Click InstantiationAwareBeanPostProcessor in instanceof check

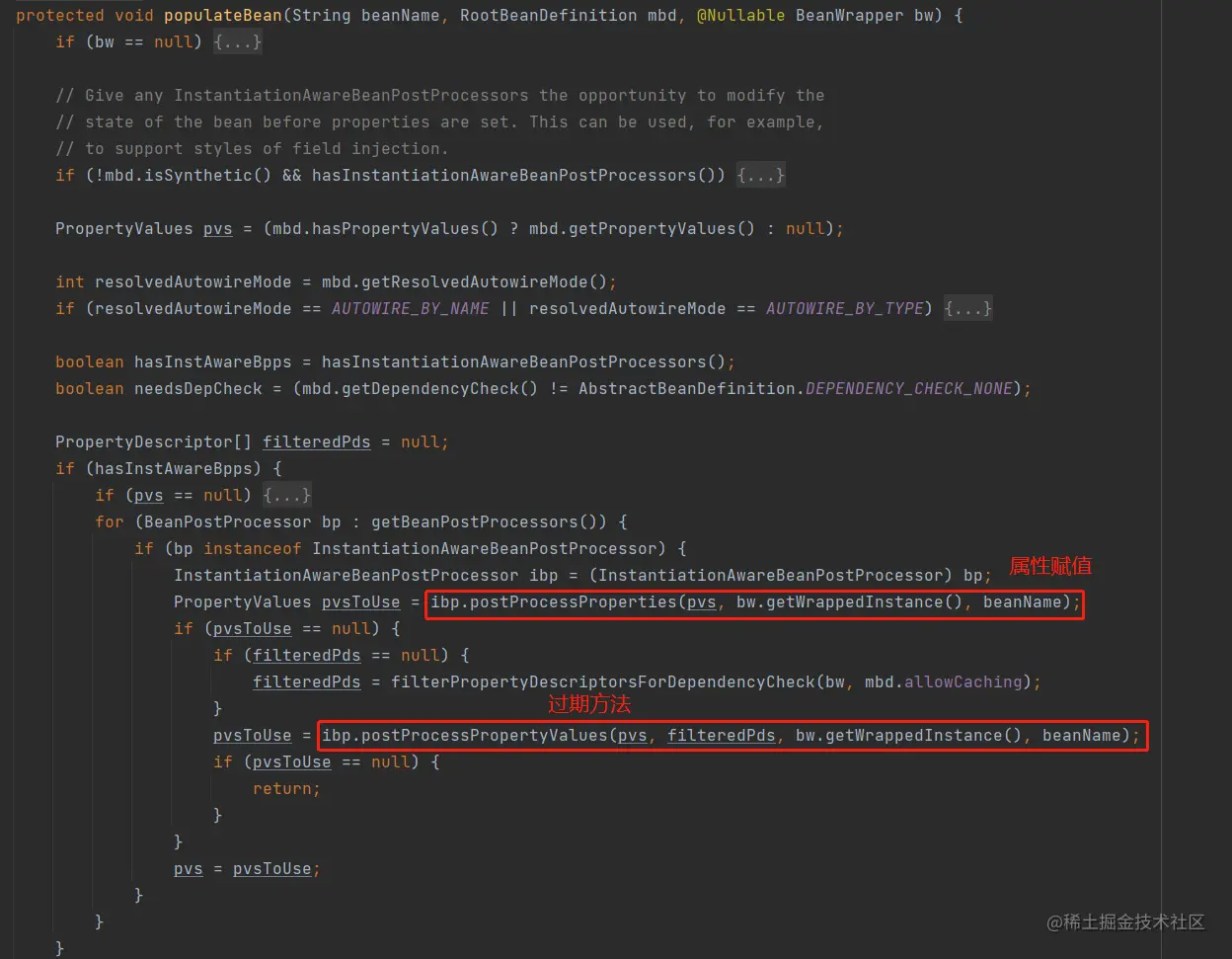coord(485,549)
